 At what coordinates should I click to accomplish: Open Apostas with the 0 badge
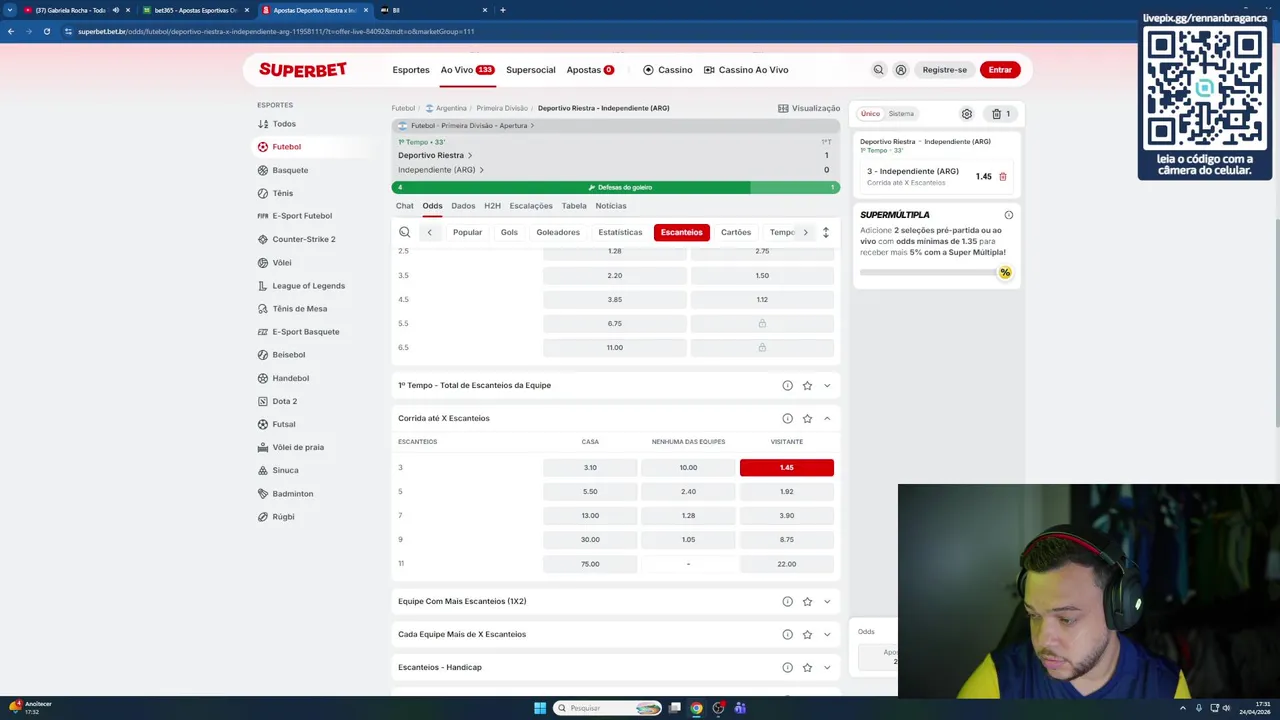pos(590,70)
